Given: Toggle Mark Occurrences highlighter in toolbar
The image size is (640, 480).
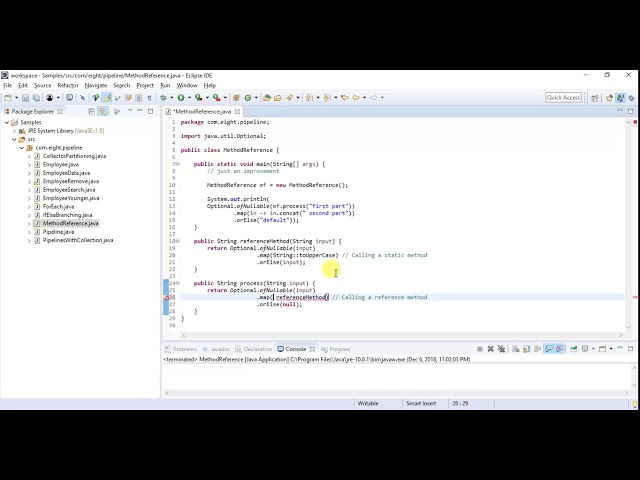Looking at the screenshot, I should click(107, 98).
